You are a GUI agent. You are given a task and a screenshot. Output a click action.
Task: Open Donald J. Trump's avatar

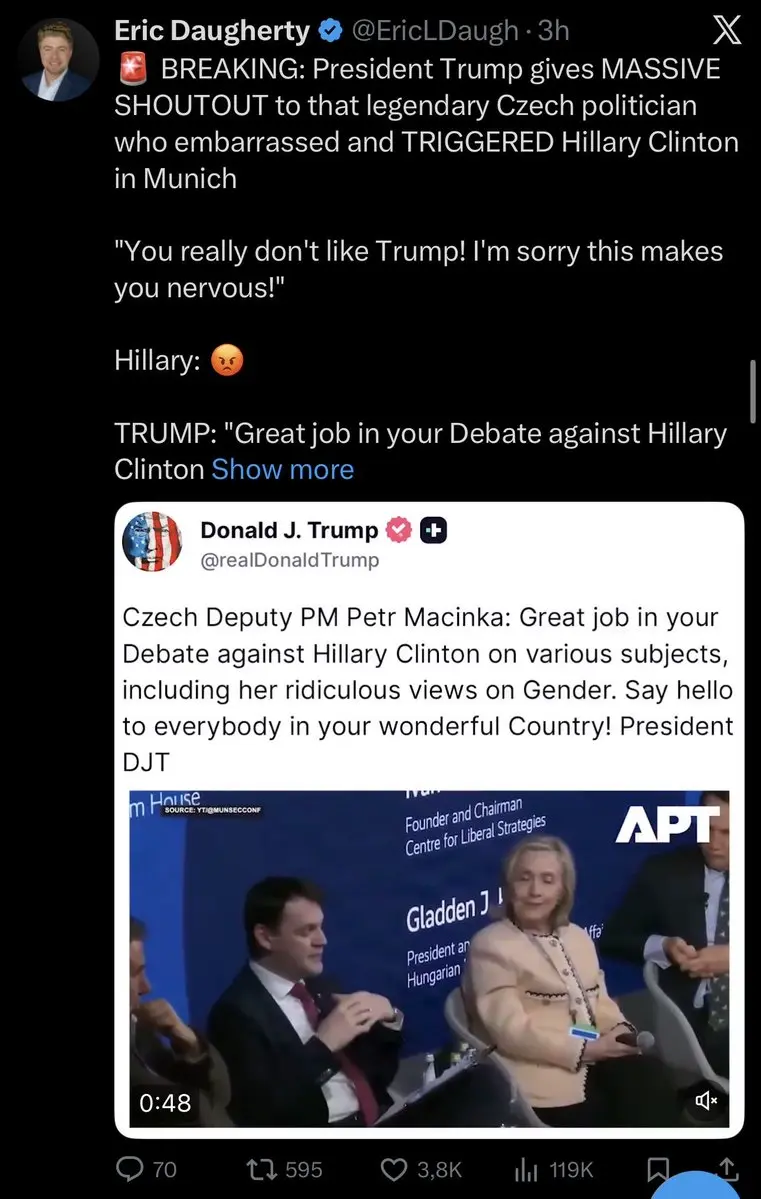[152, 542]
